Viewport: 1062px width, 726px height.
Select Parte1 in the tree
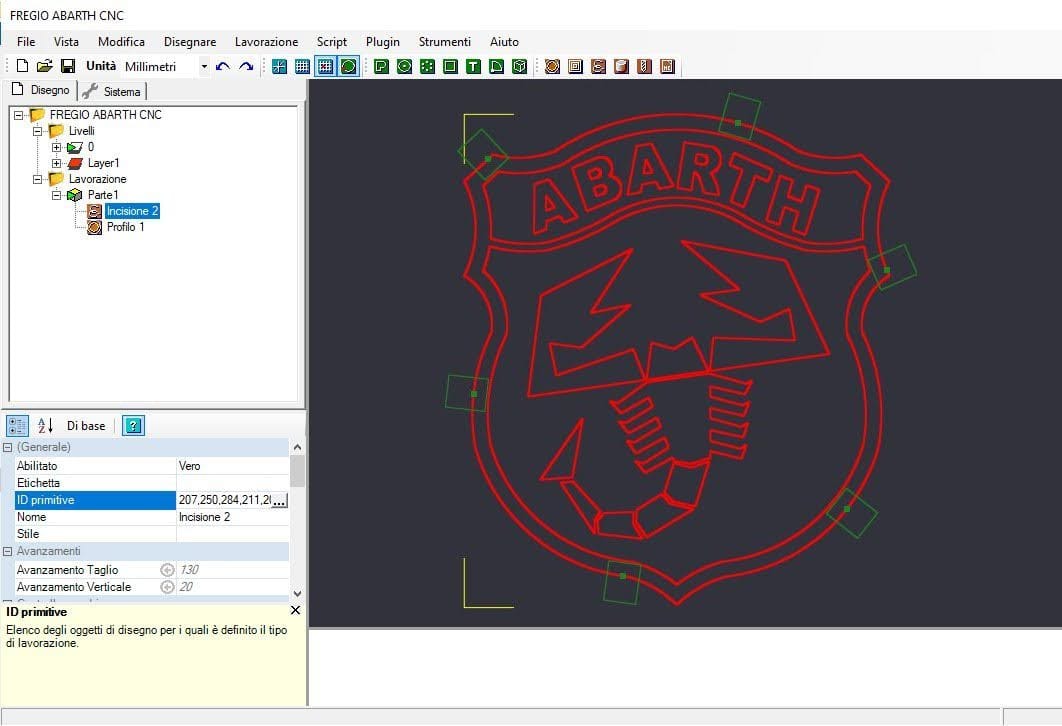103,195
